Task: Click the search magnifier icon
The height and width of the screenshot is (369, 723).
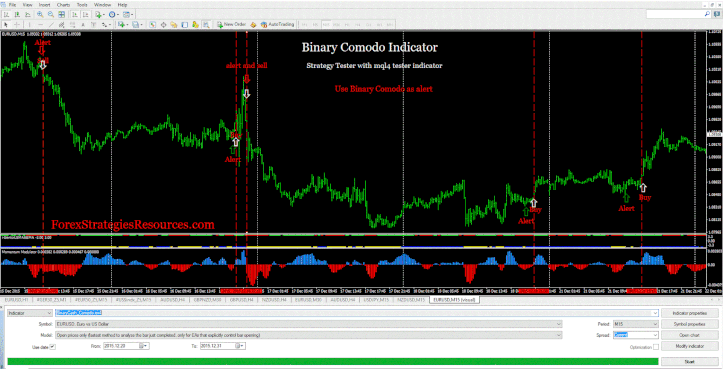Action: coord(708,15)
